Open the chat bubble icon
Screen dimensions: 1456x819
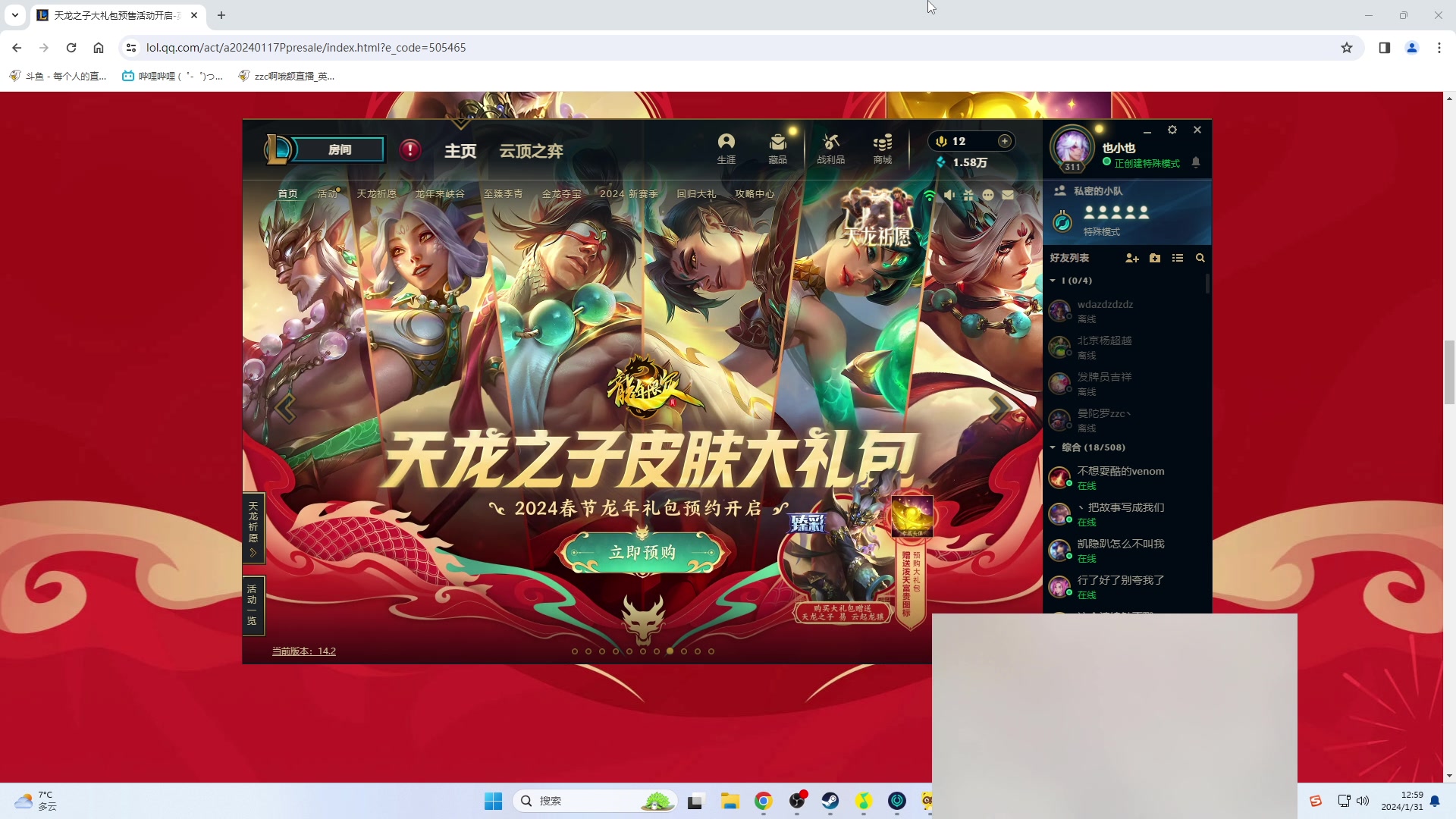coord(988,195)
